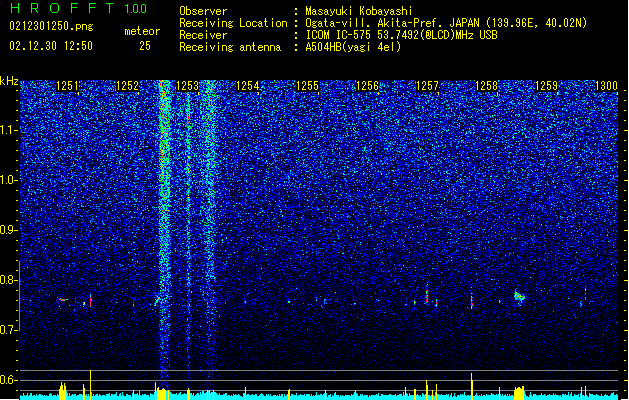
Task: Click the date stamp 02.12.30 12:50
Action: (x=51, y=46)
